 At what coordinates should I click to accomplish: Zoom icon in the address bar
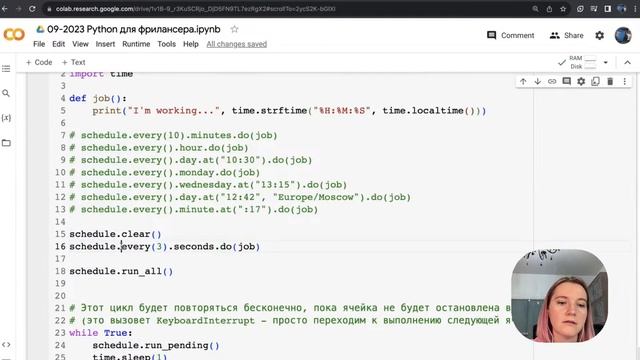point(535,9)
